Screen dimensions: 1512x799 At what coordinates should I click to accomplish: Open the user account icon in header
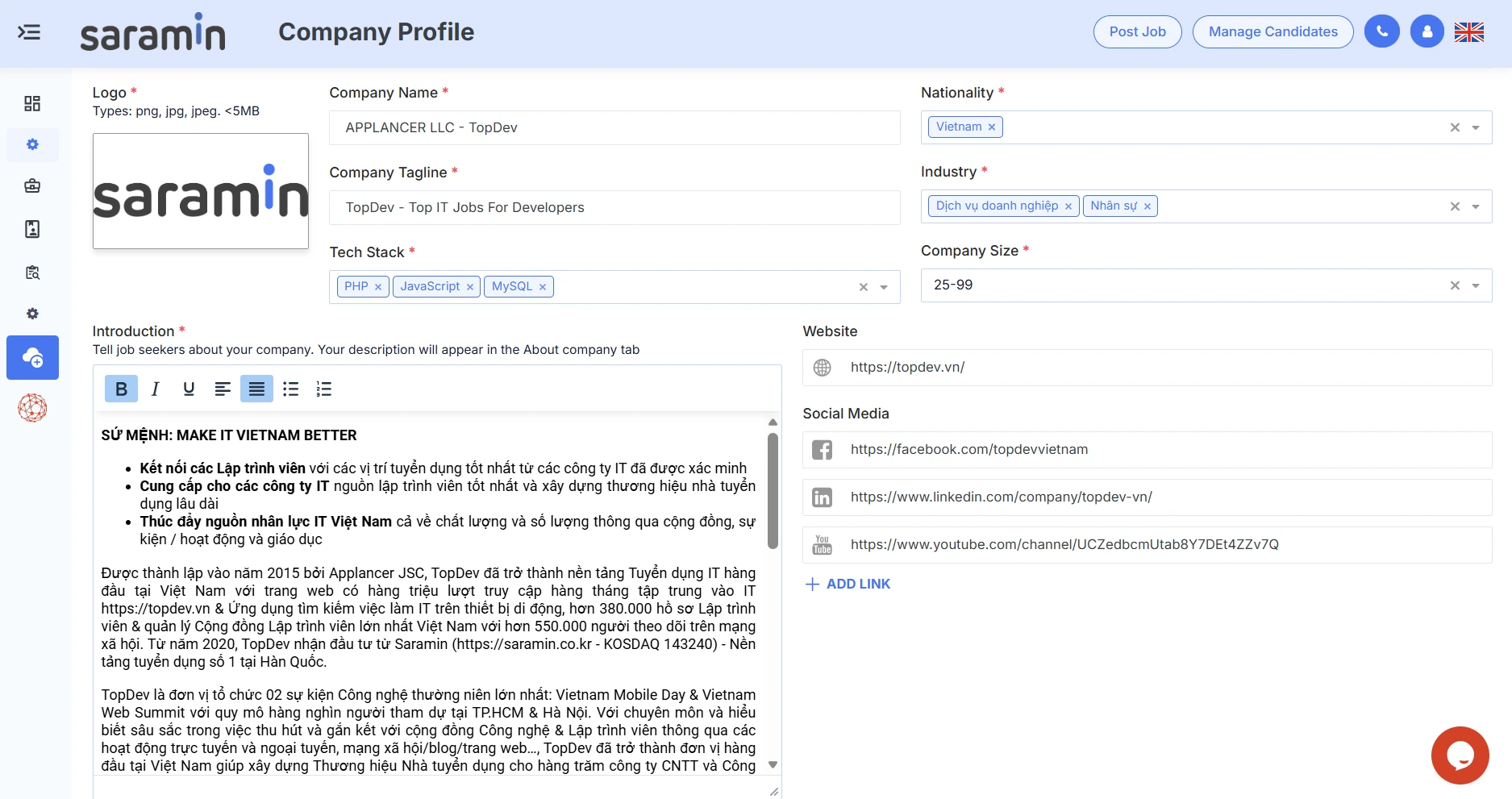pos(1427,31)
